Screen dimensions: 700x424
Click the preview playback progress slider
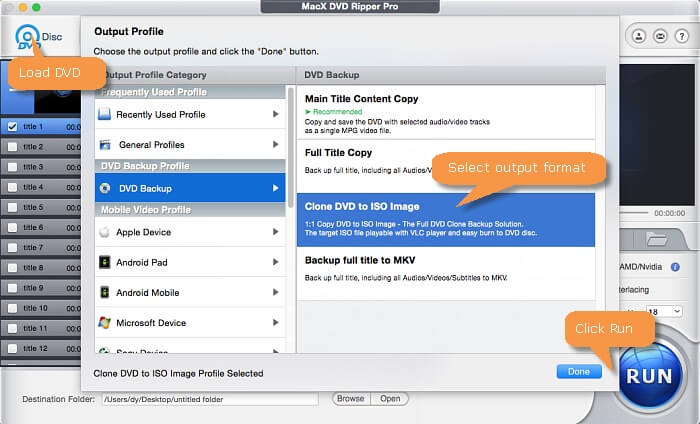click(x=634, y=213)
